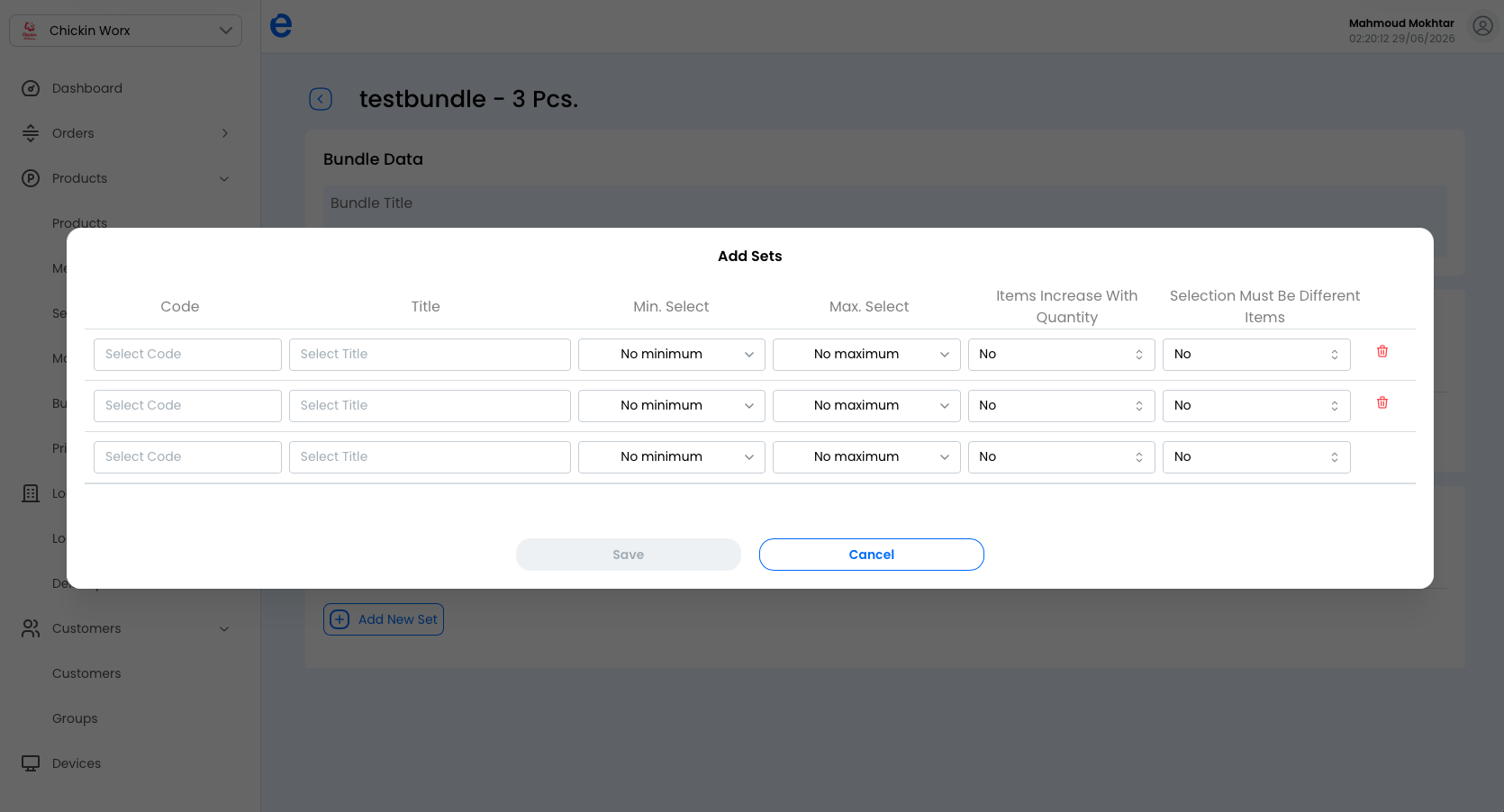Open Groups in the sidebar
1504x812 pixels.
tap(75, 718)
